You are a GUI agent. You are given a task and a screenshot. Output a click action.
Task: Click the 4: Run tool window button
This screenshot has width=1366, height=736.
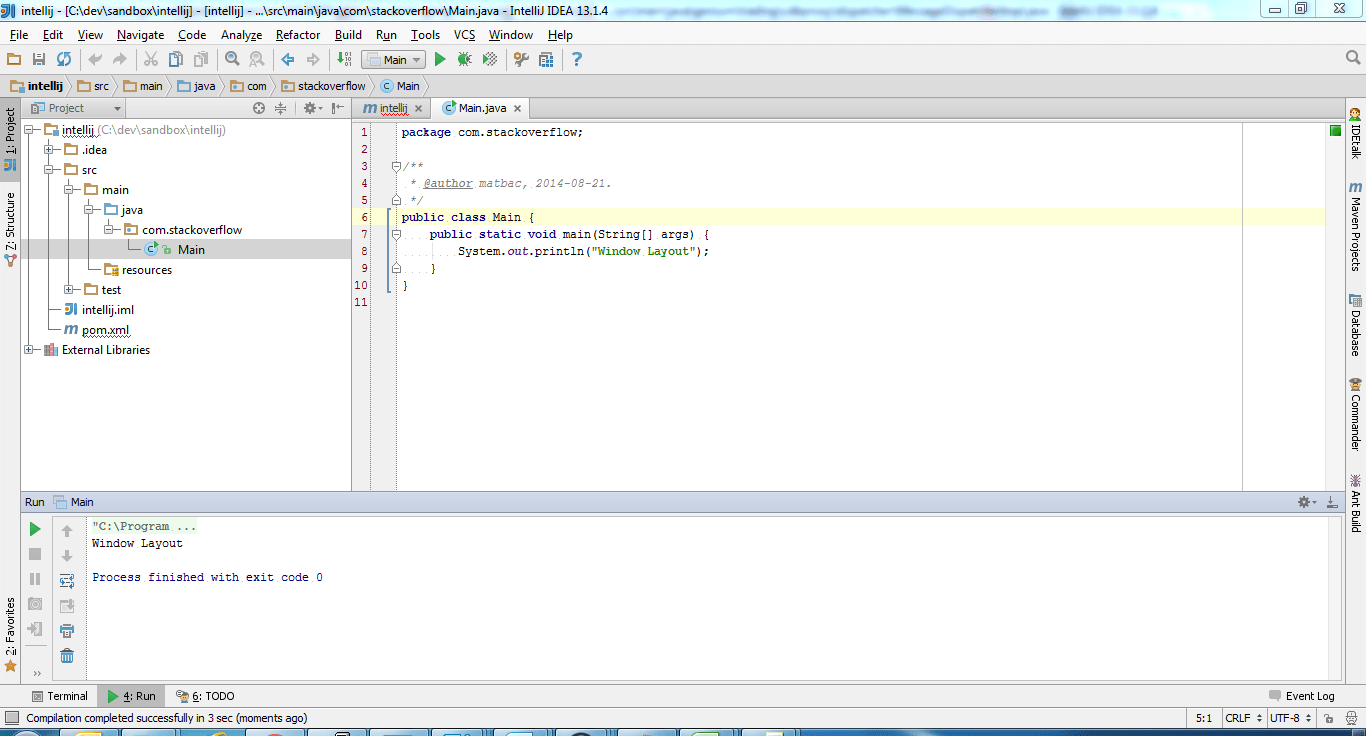click(132, 696)
